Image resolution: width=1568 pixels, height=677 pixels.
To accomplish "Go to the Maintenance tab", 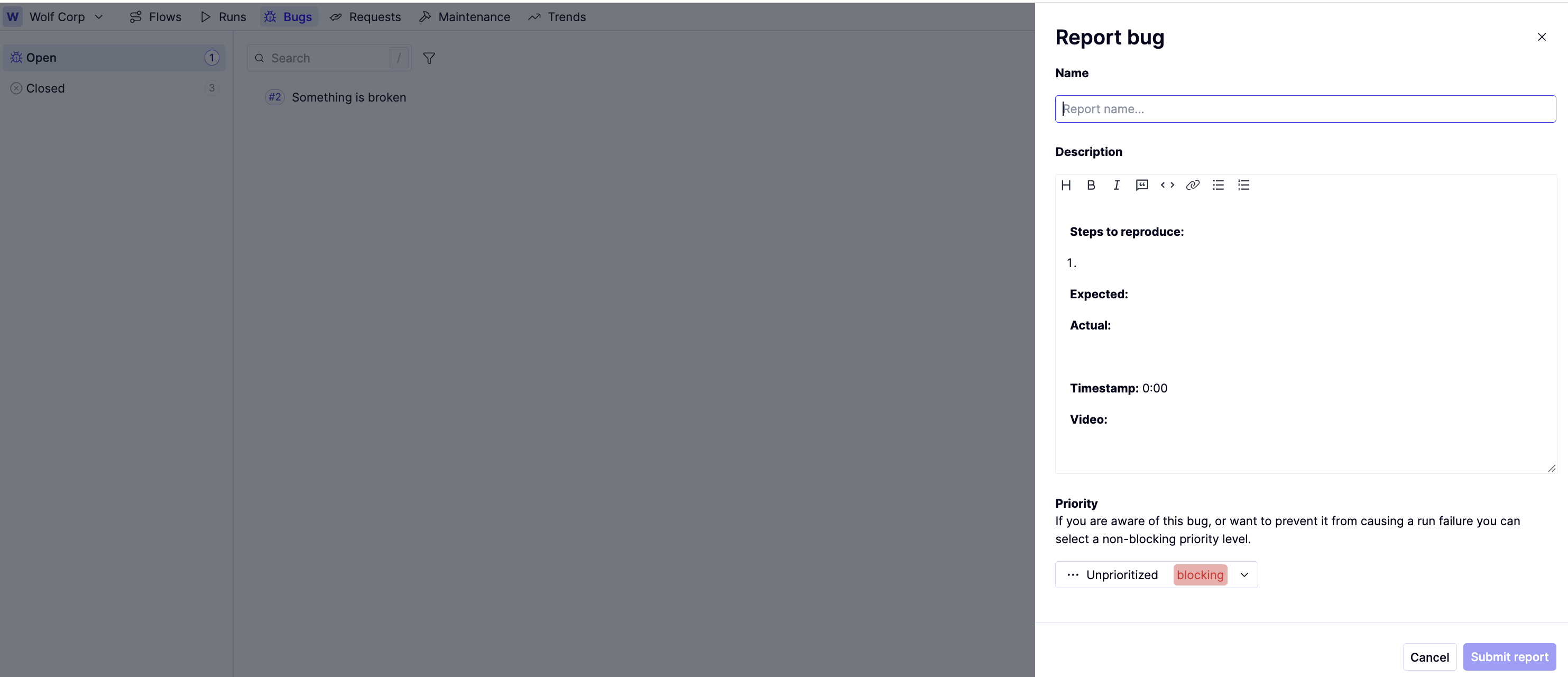I will [465, 17].
